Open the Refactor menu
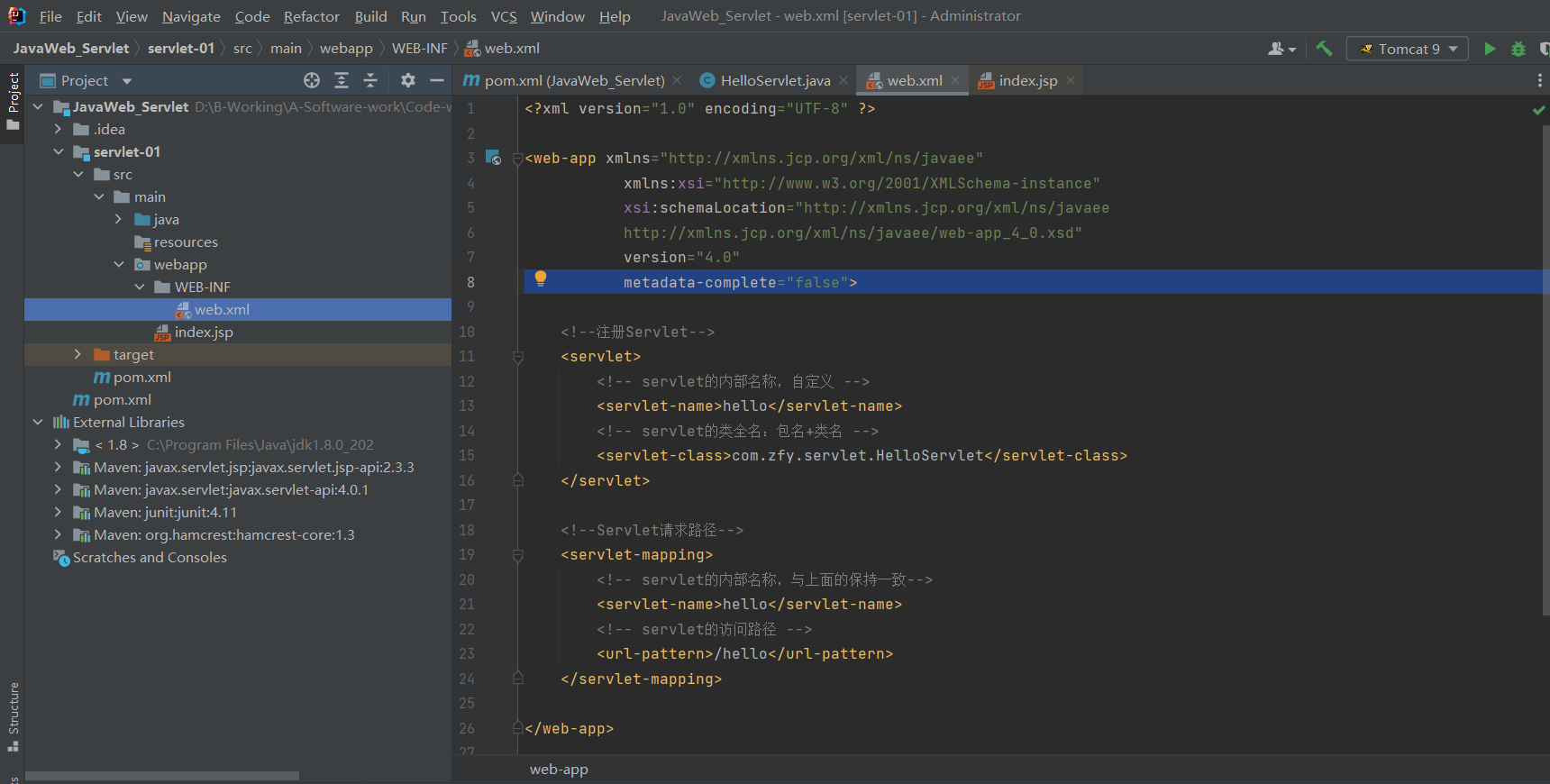The height and width of the screenshot is (784, 1550). 311,16
